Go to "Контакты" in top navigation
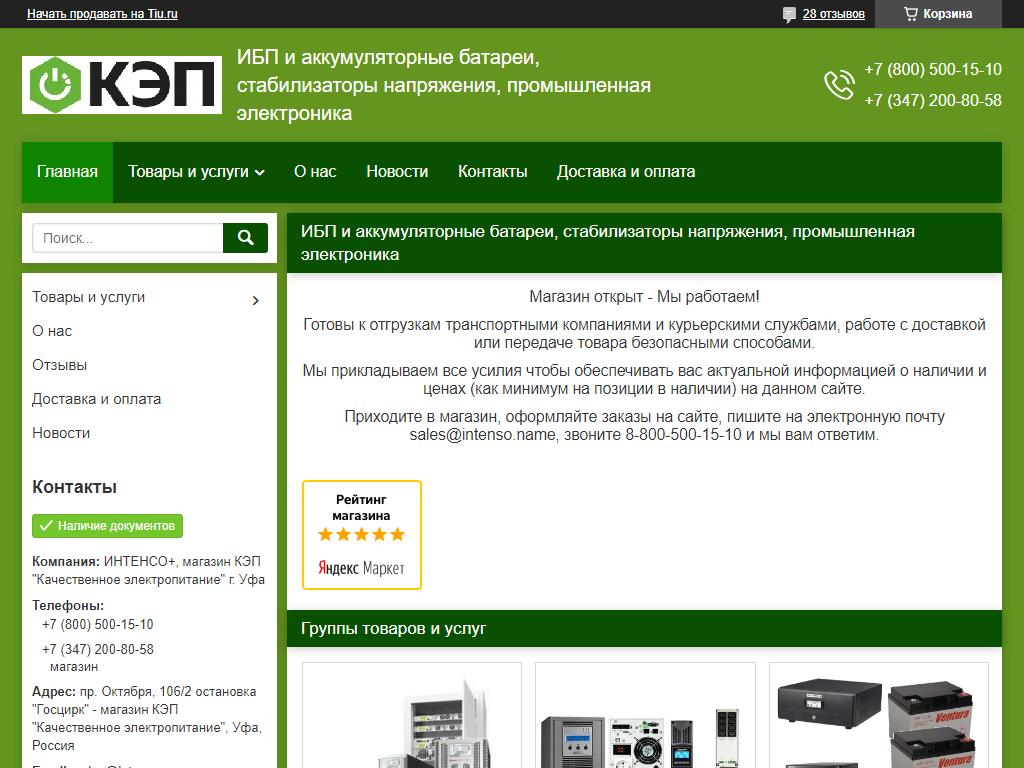Image resolution: width=1024 pixels, height=768 pixels. pyautogui.click(x=492, y=172)
